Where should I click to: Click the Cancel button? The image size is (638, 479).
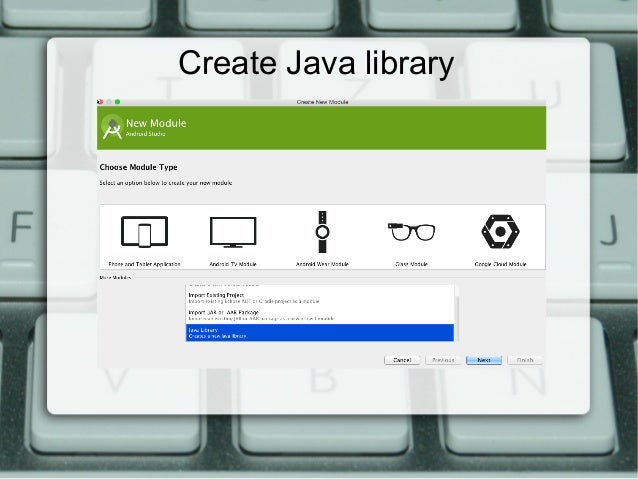[x=402, y=360]
